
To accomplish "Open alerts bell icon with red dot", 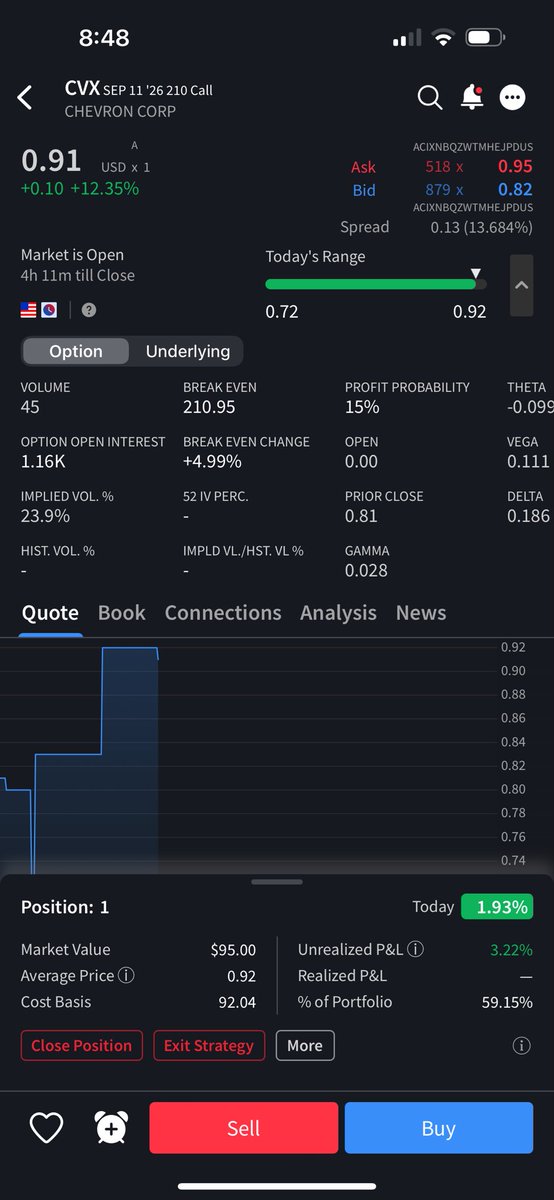I will pyautogui.click(x=471, y=97).
